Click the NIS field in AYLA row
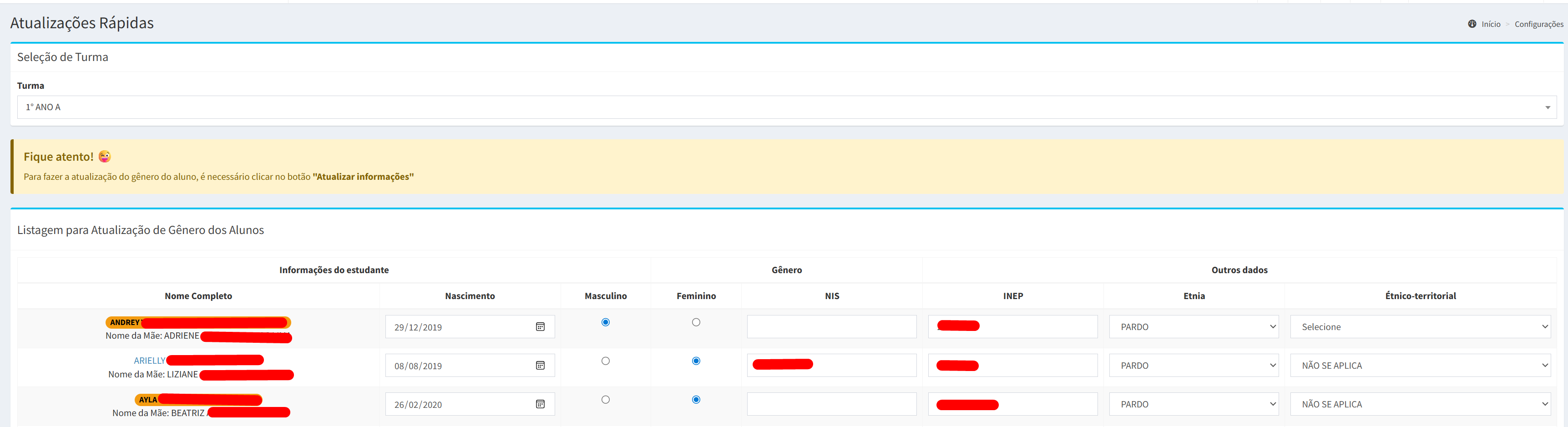Viewport: 1568px width, 427px height. click(x=831, y=404)
